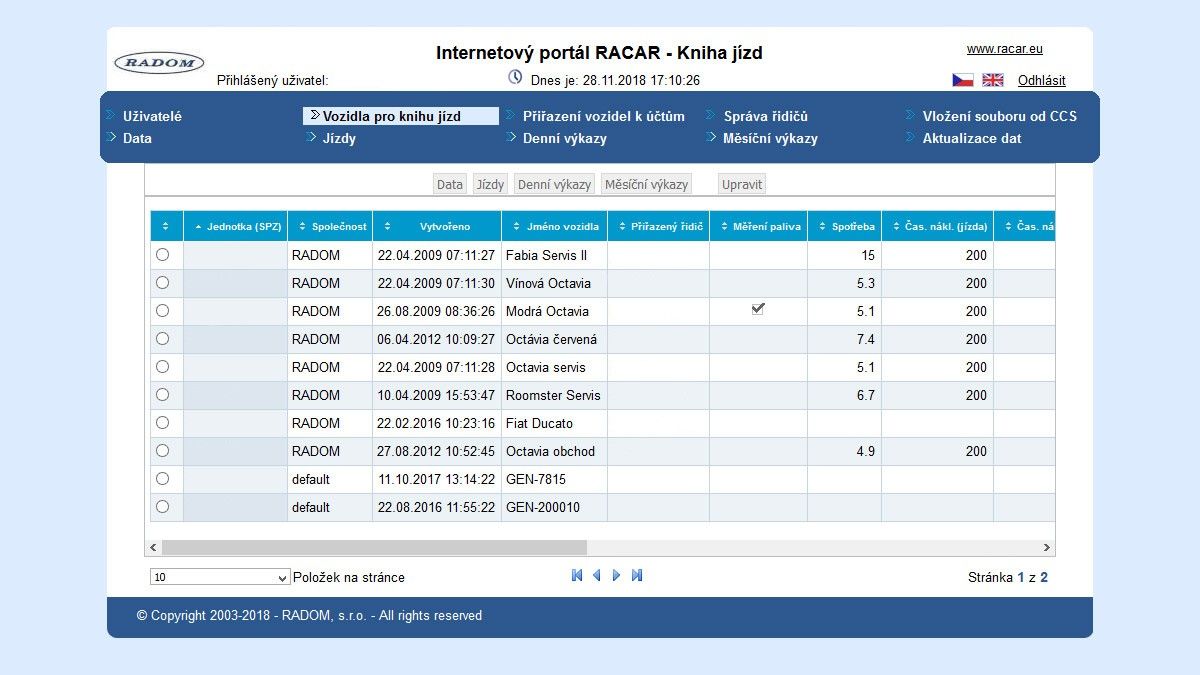Viewport: 1200px width, 675px height.
Task: Sort by the Vytvořeno column header
Action: click(x=437, y=227)
